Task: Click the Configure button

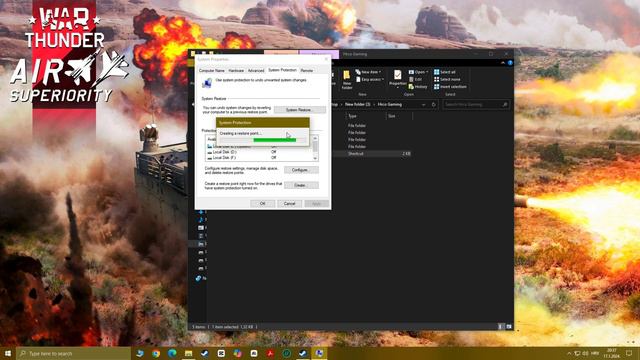Action: 301,170
